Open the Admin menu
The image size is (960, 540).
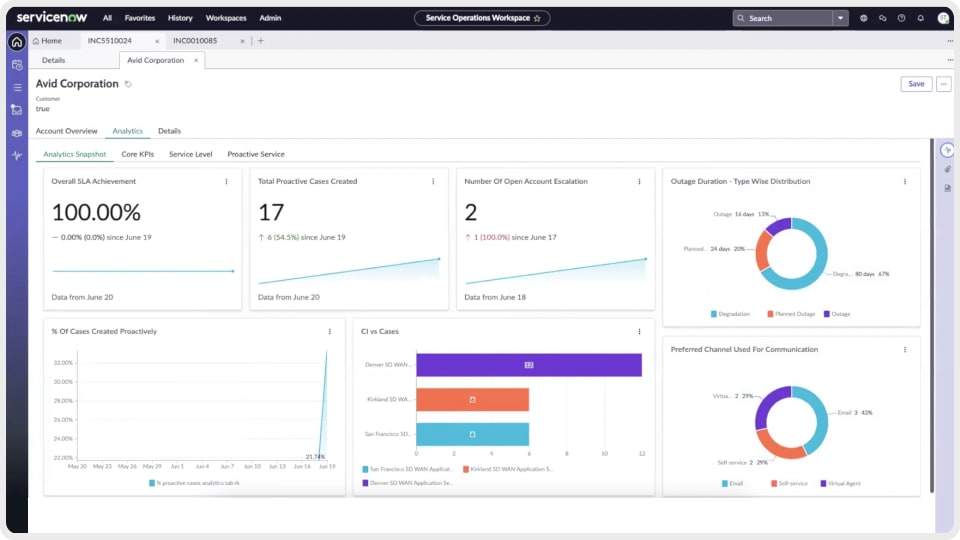tap(270, 18)
